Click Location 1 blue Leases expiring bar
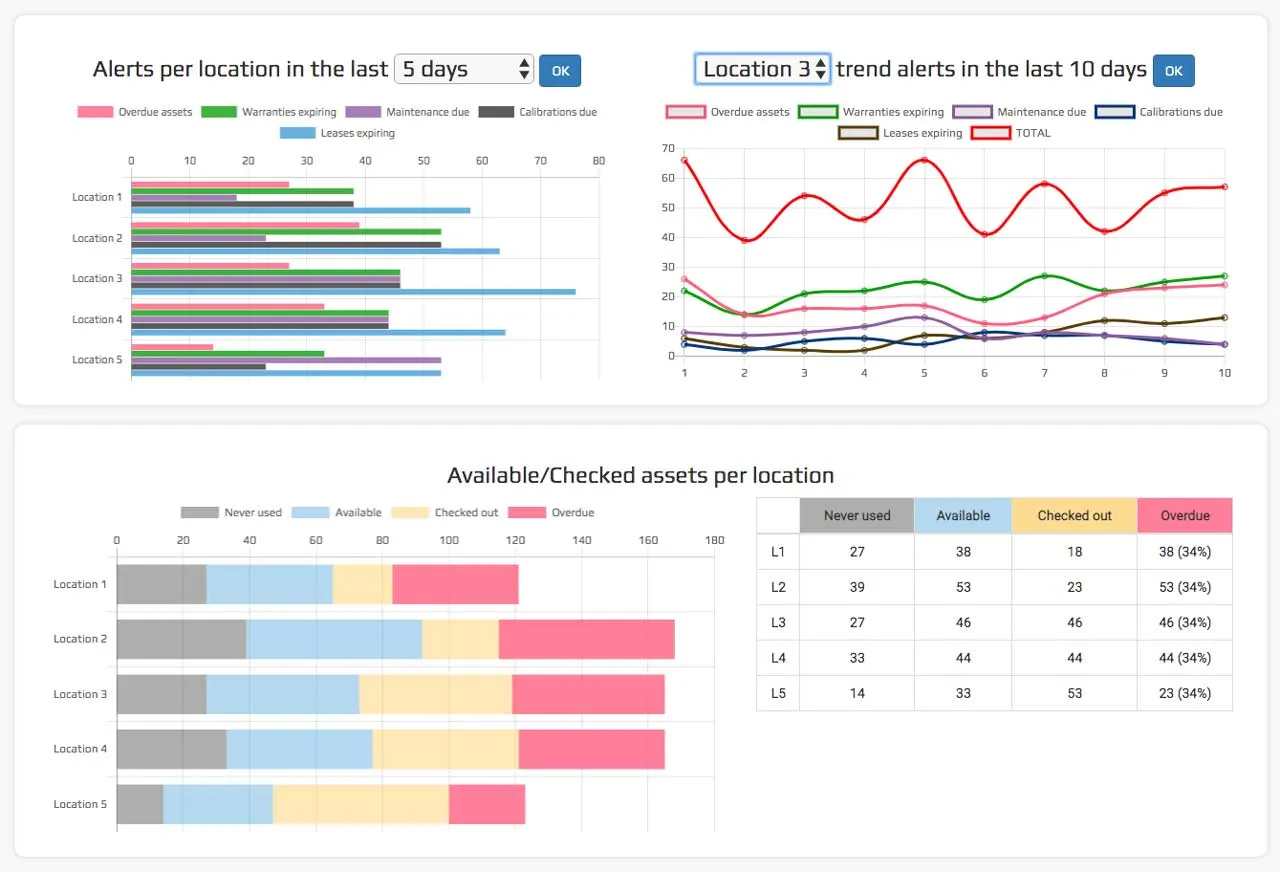This screenshot has width=1280, height=872. point(301,210)
